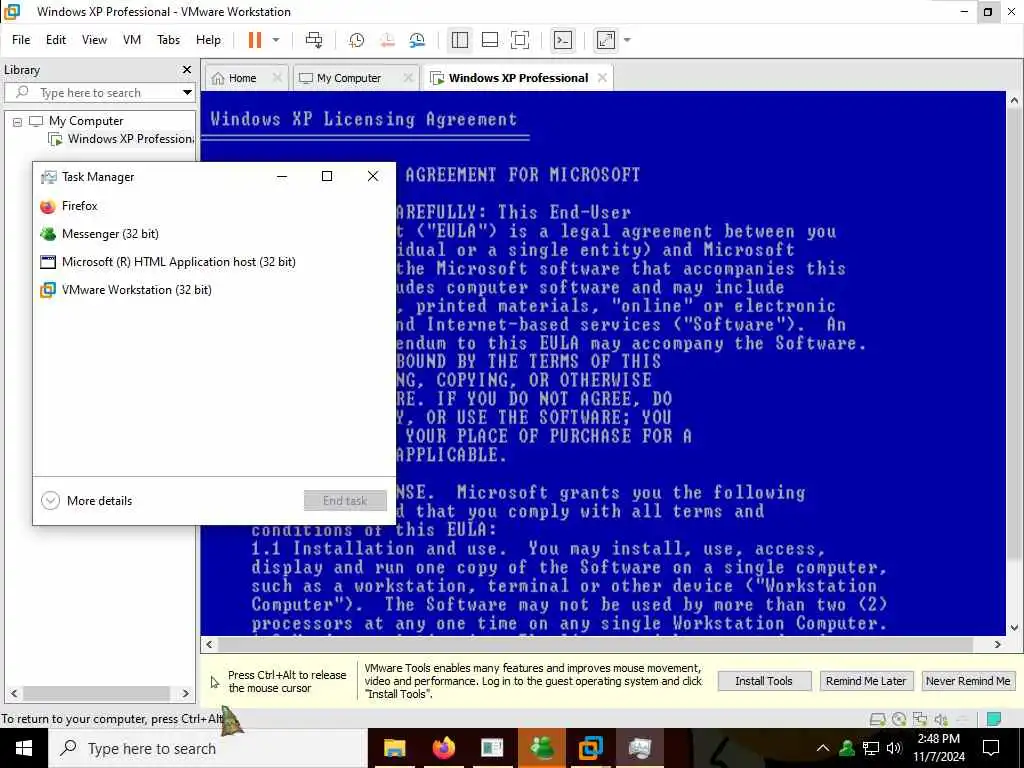1024x768 pixels.
Task: Click the system tray volume icon
Action: coord(895,748)
